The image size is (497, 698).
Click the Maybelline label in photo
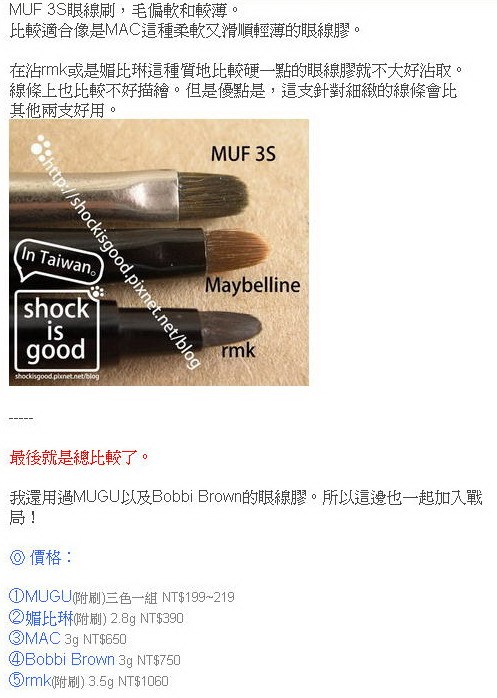coord(253,285)
